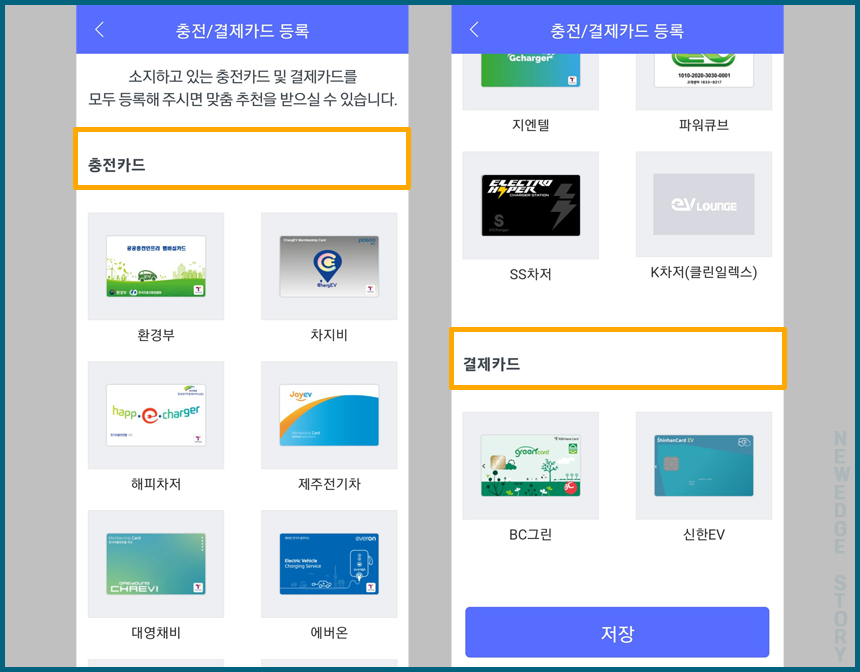The height and width of the screenshot is (672, 860).
Task: Tap the T-money logo on the 환경부 card
Action: [x=199, y=289]
